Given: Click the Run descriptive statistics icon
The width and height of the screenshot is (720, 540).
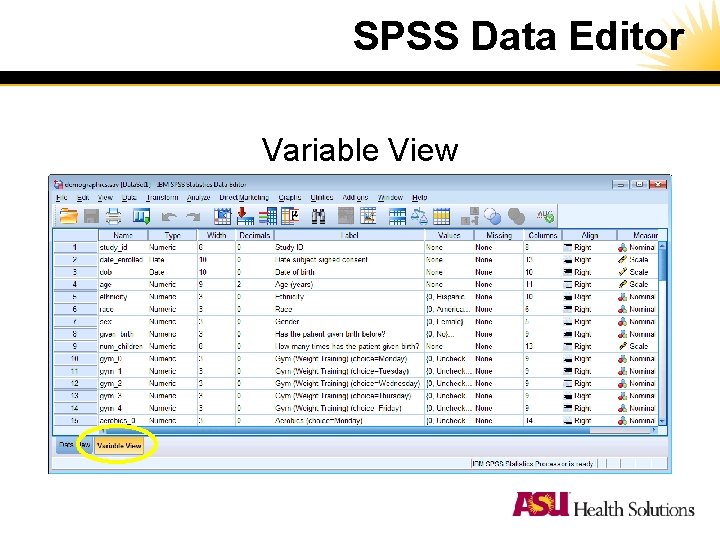Looking at the screenshot, I should [x=290, y=216].
